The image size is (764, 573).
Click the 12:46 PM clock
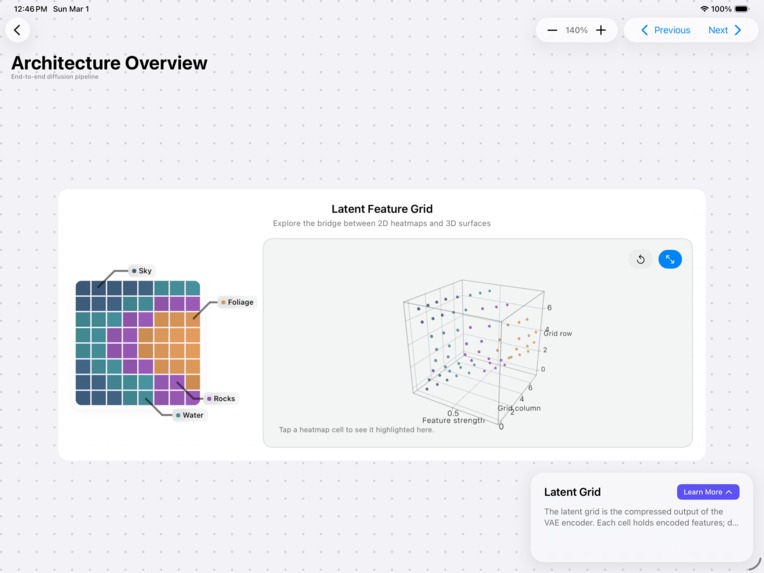(30, 9)
